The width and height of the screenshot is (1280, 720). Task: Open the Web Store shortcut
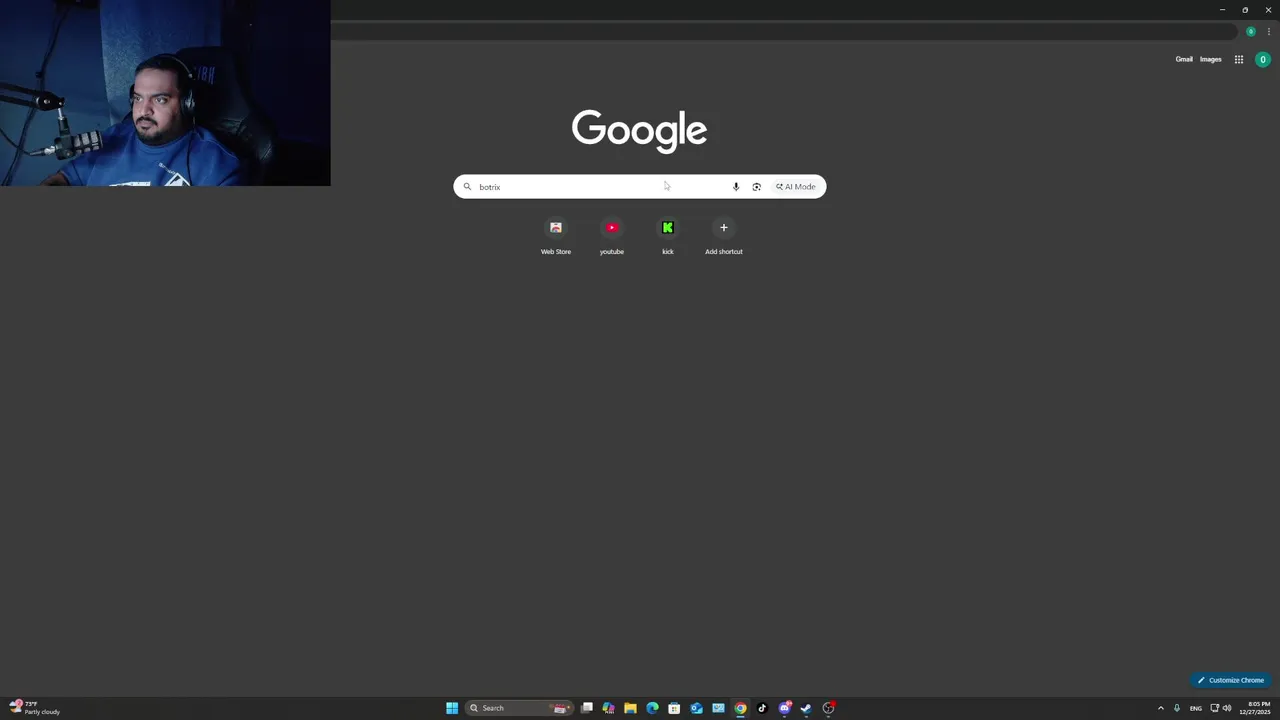[x=556, y=237]
